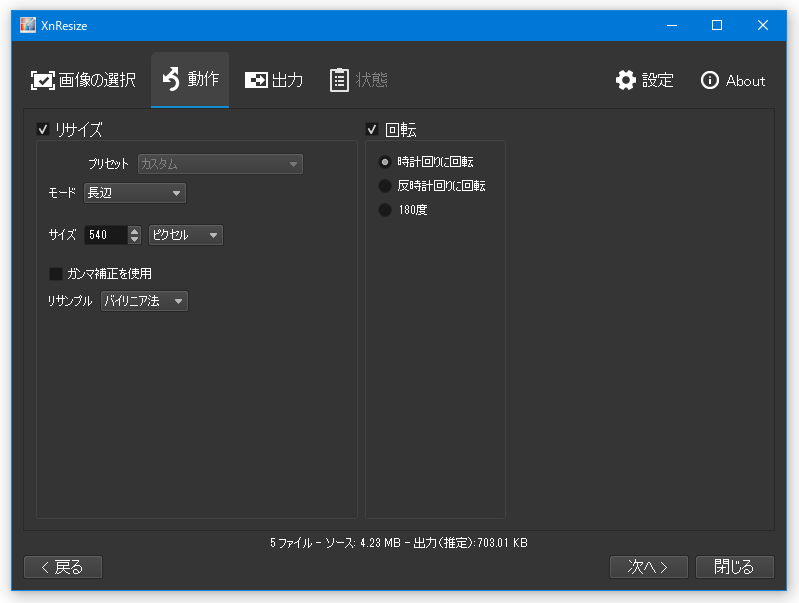Viewport: 799px width, 603px height.
Task: Click the 戻る back button
Action: (63, 567)
